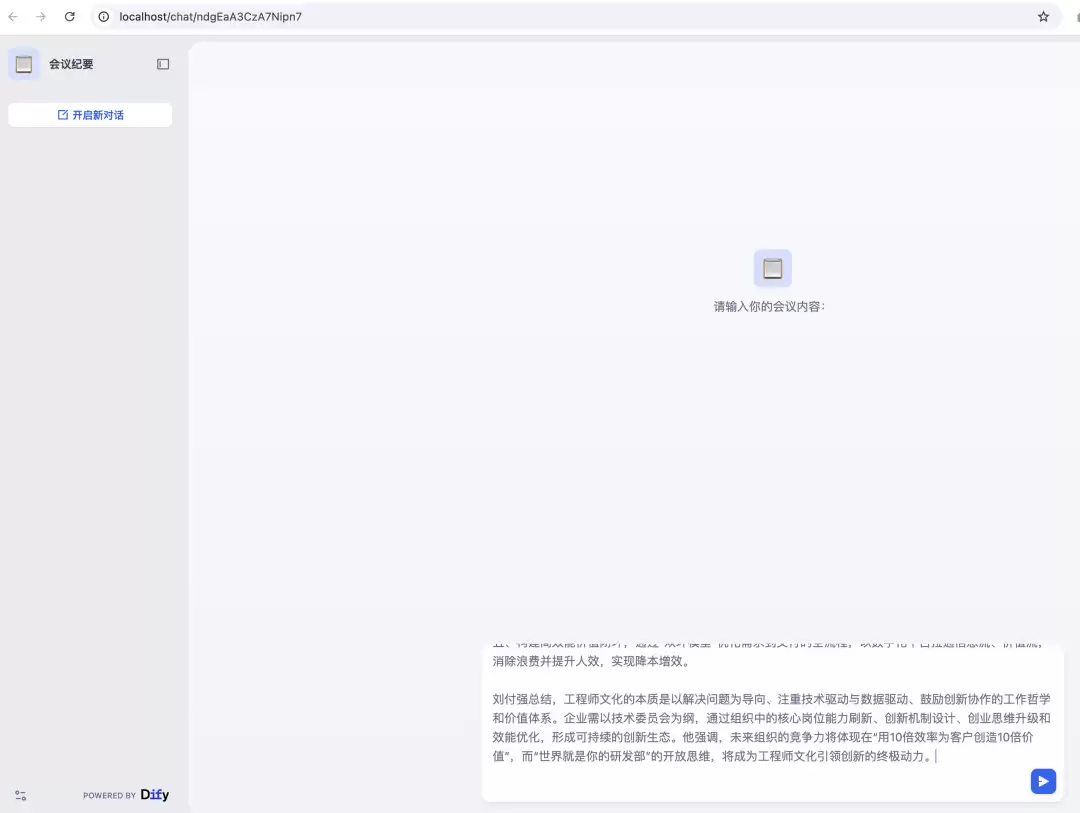
Task: Click the 请输入你的会议内容 prompt text
Action: [x=769, y=307]
